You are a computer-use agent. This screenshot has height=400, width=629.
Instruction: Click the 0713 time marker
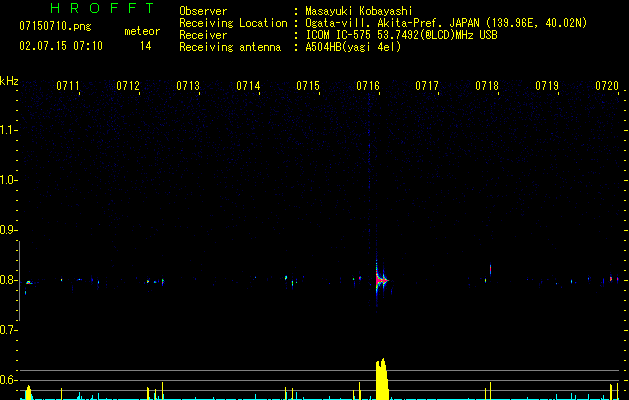click(188, 85)
